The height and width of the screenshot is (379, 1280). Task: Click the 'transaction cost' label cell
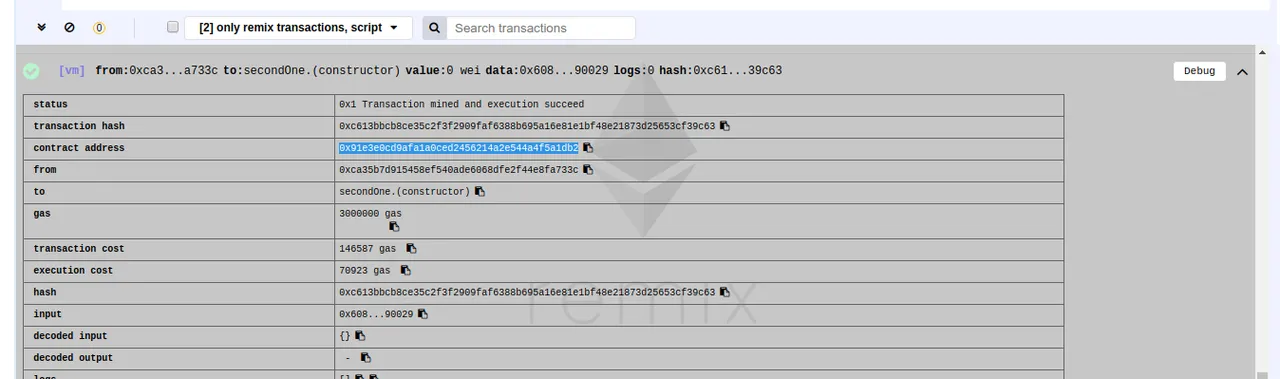point(179,248)
